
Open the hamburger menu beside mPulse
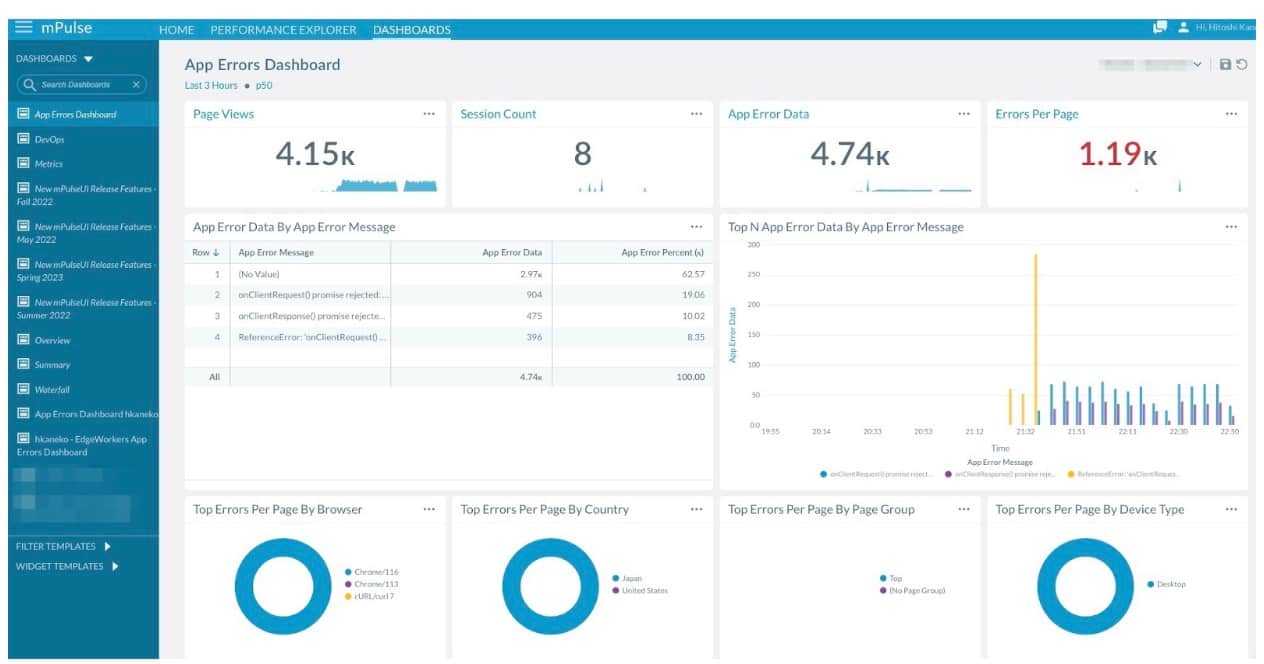coord(23,28)
